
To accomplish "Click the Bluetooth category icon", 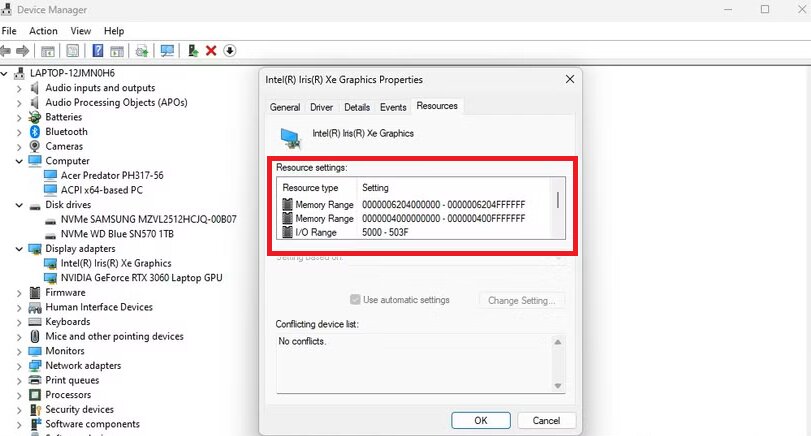I will pyautogui.click(x=35, y=131).
